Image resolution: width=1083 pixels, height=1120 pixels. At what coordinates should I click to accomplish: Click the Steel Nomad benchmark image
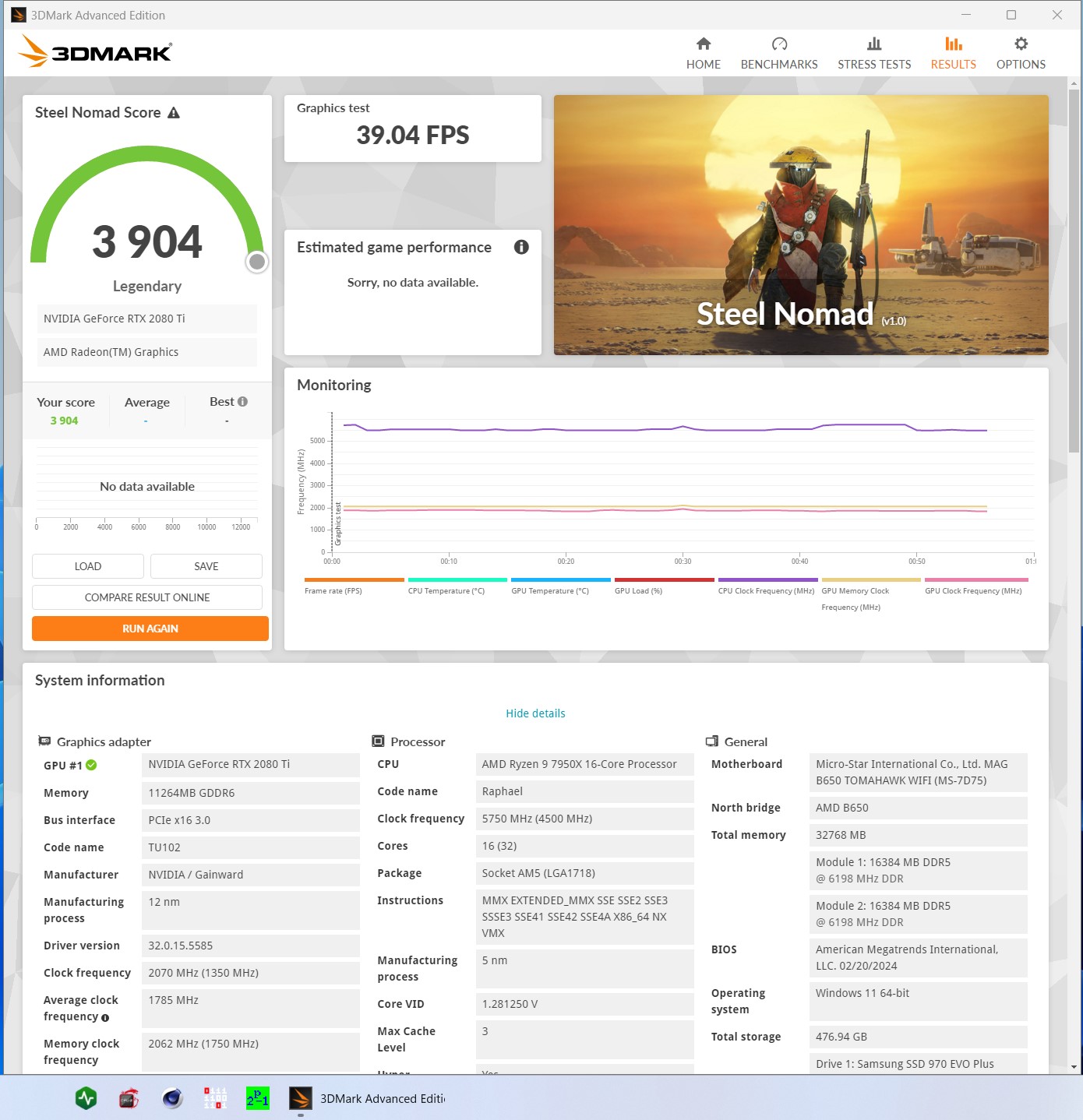[801, 225]
